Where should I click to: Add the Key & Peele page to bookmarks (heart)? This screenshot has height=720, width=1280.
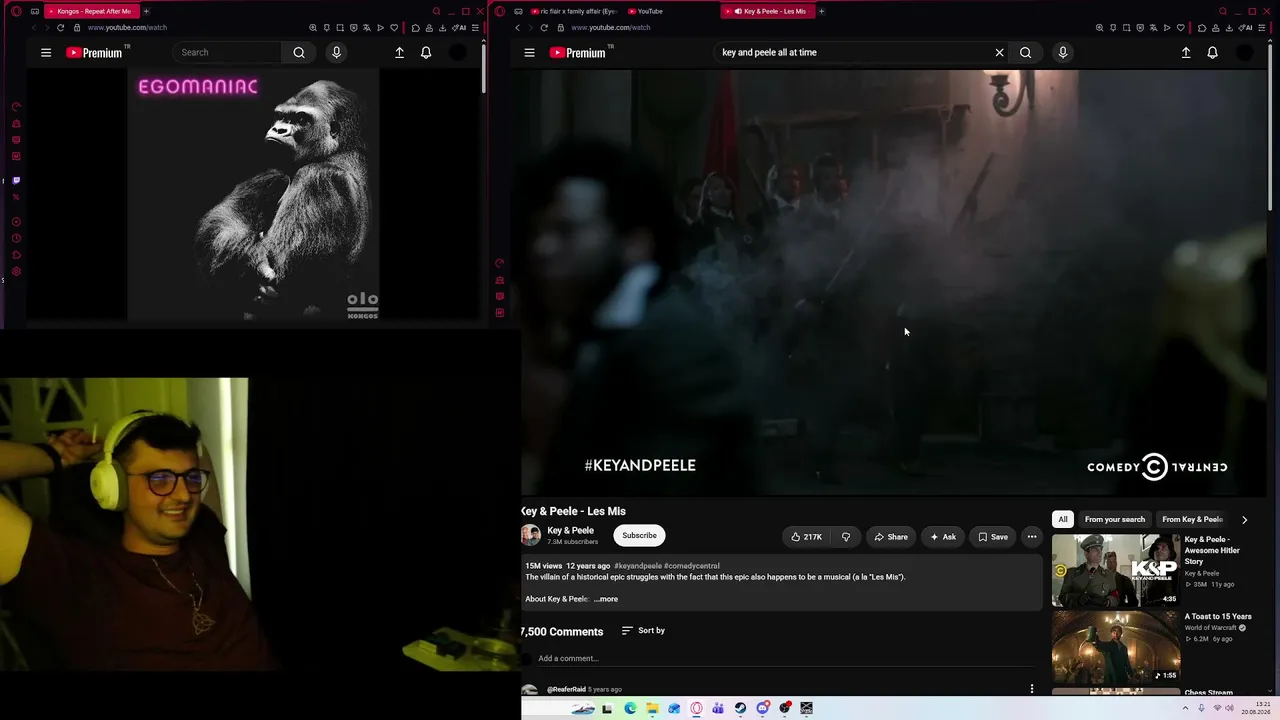coord(1180,28)
